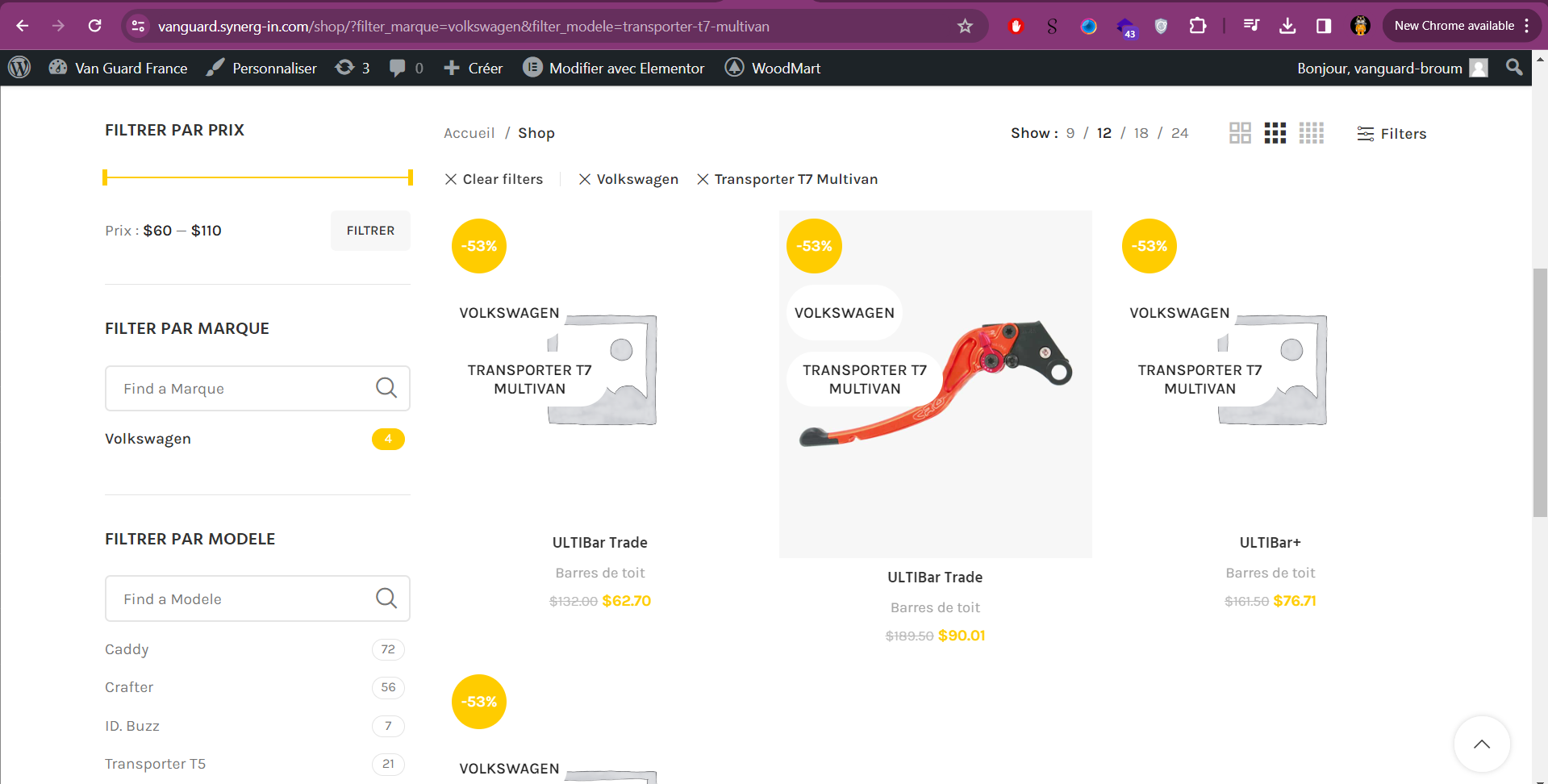Open the Extensions puzzle icon
This screenshot has height=784, width=1548.
pyautogui.click(x=1198, y=26)
